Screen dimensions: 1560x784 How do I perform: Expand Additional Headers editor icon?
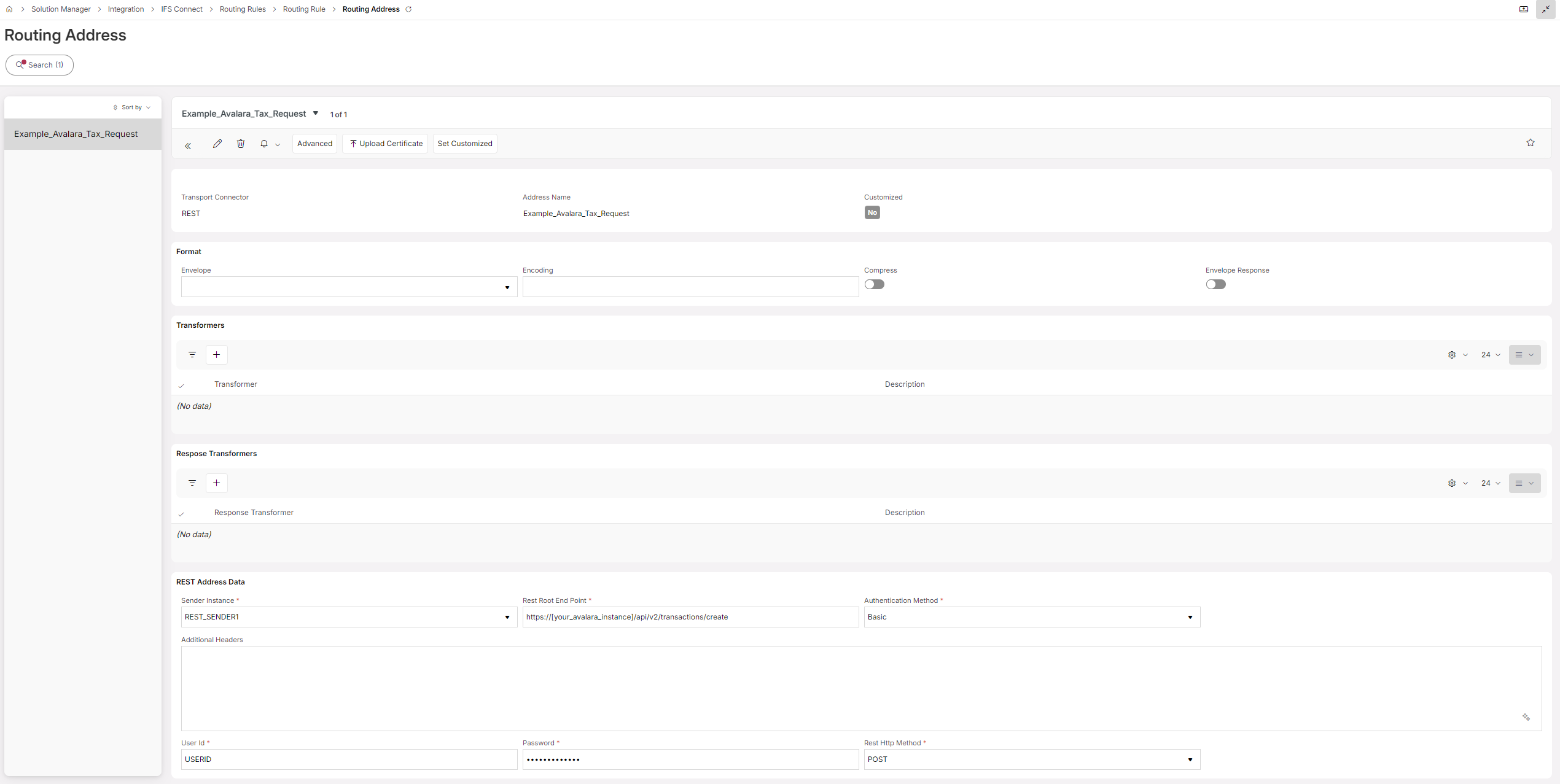pos(1526,717)
